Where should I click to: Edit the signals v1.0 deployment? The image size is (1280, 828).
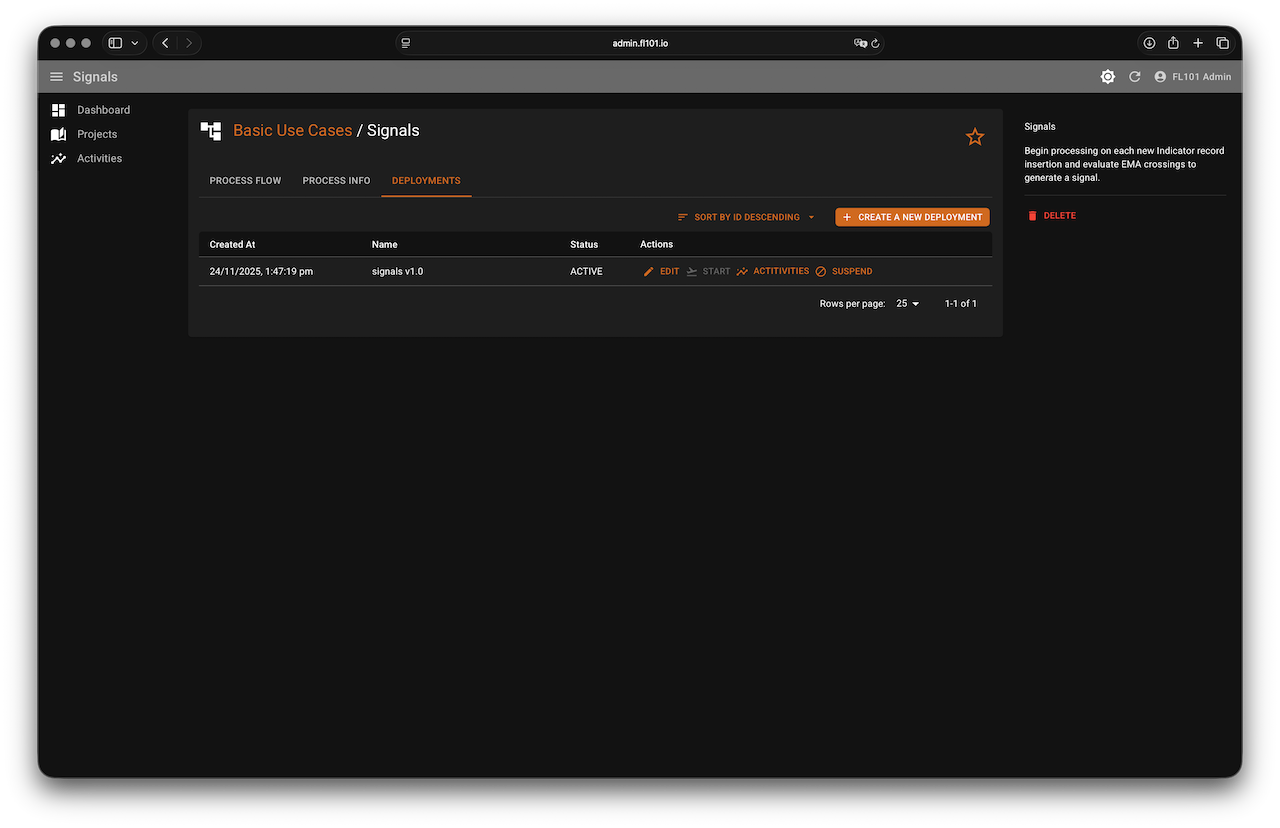tap(661, 271)
